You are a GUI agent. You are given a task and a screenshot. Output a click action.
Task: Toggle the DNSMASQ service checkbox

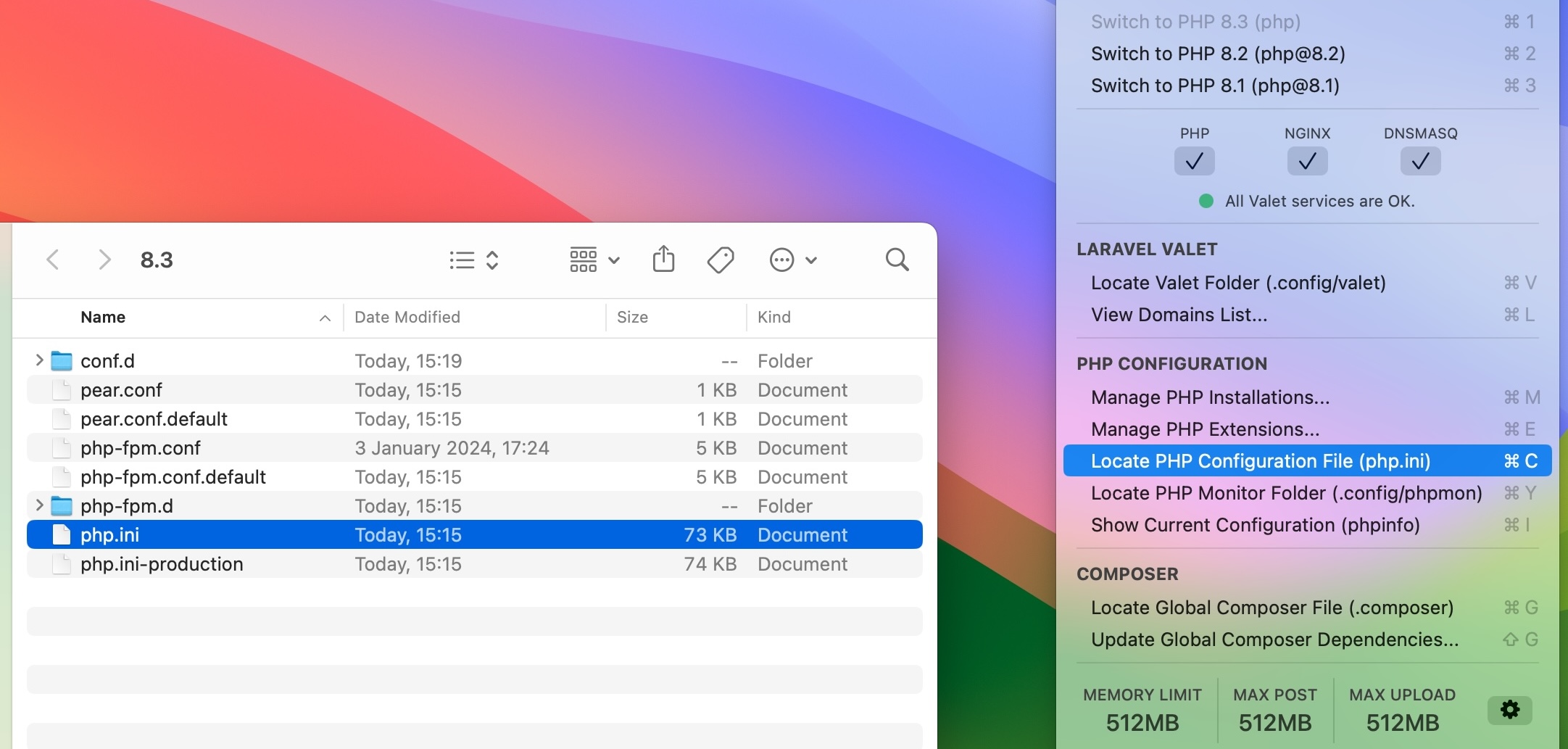[x=1420, y=161]
